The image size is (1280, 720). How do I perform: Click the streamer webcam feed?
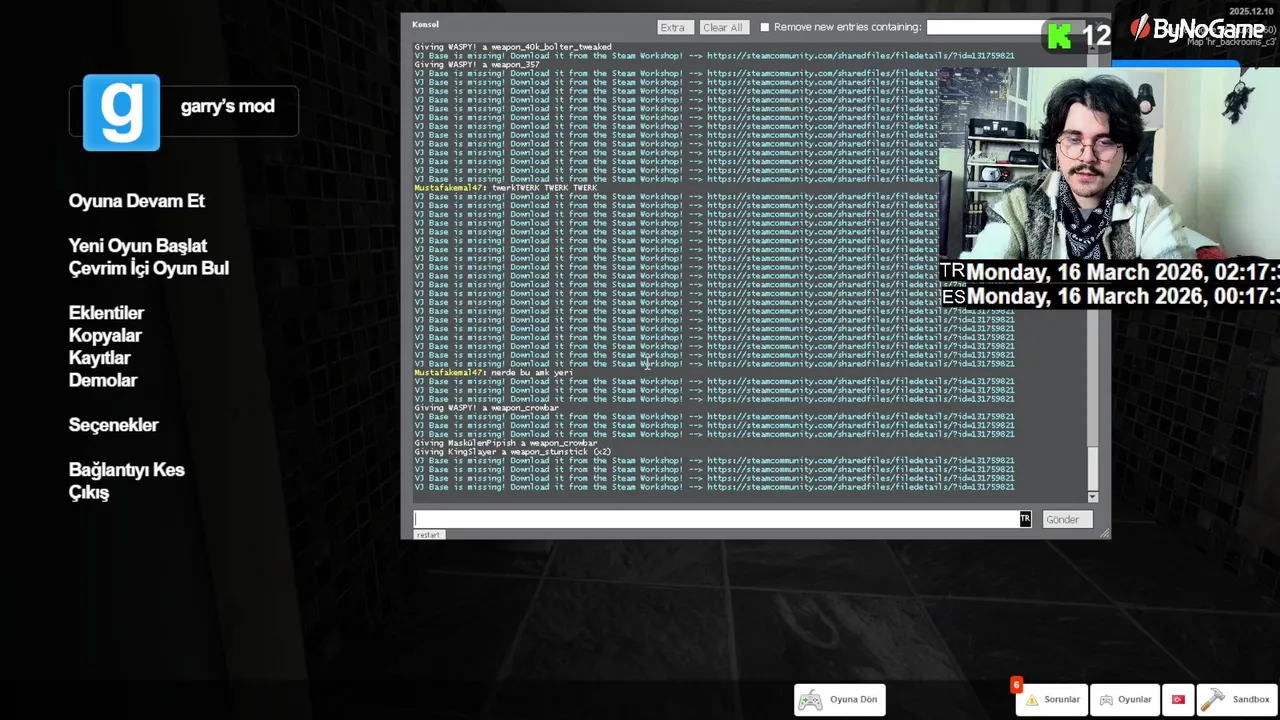point(1109,165)
